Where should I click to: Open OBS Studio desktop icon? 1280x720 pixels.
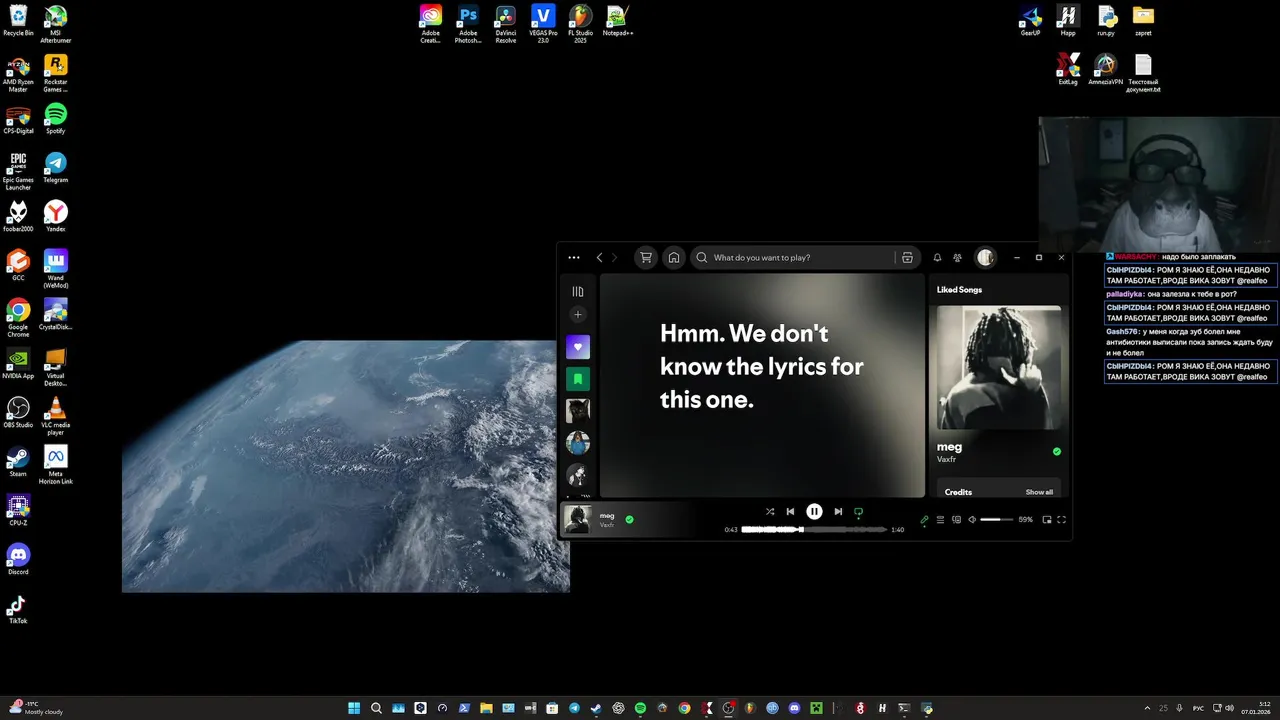pyautogui.click(x=18, y=412)
